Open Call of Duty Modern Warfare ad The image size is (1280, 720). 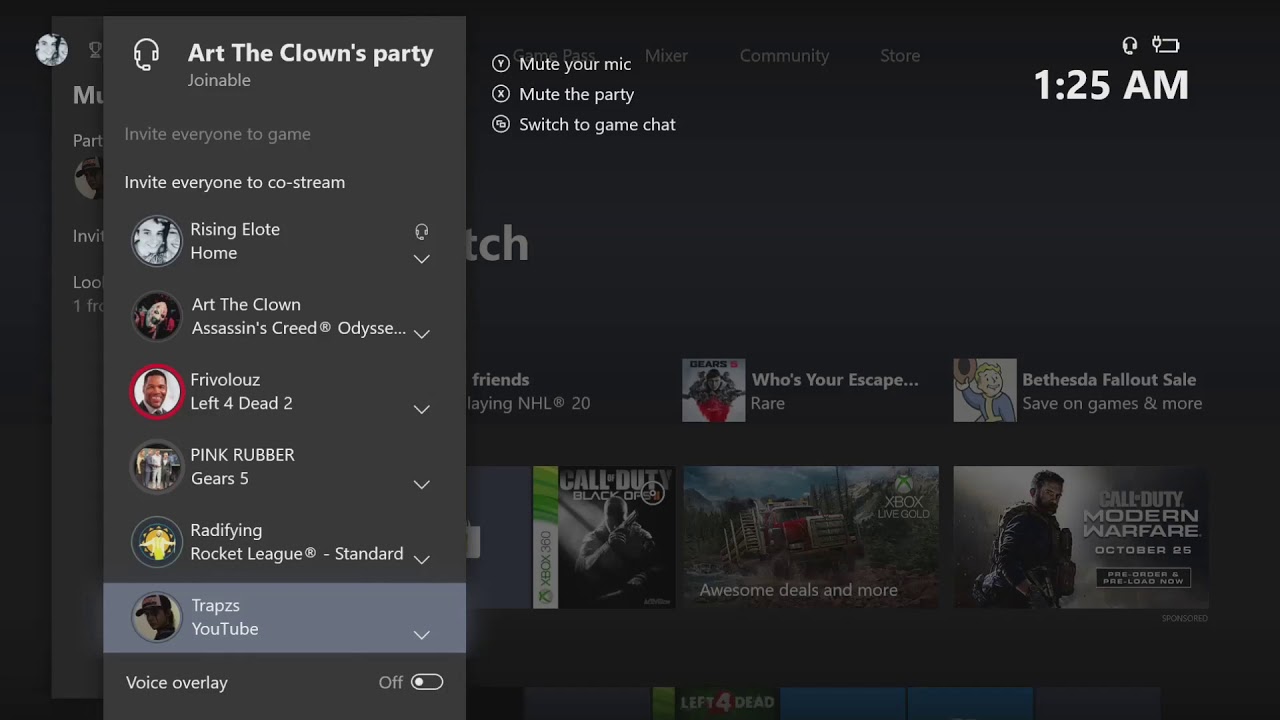(x=1081, y=537)
